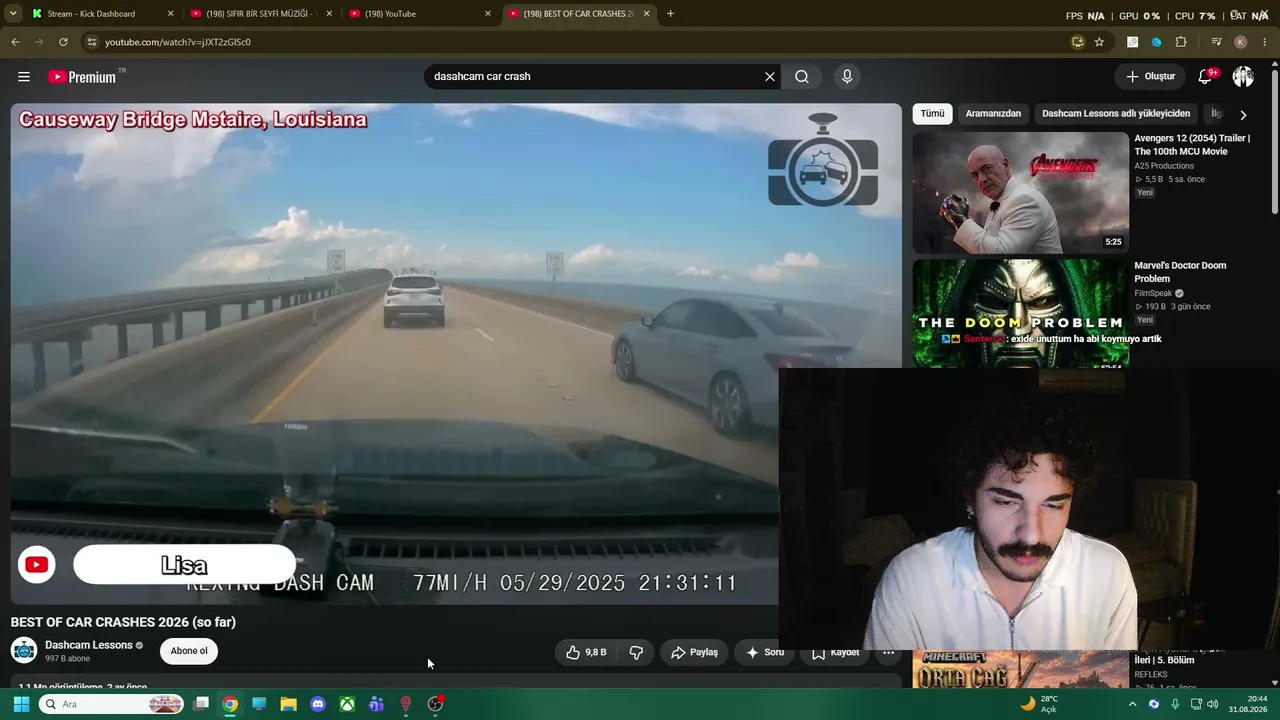1280x720 pixels.
Task: Open the YouTube account avatar menu
Action: pyautogui.click(x=1243, y=77)
